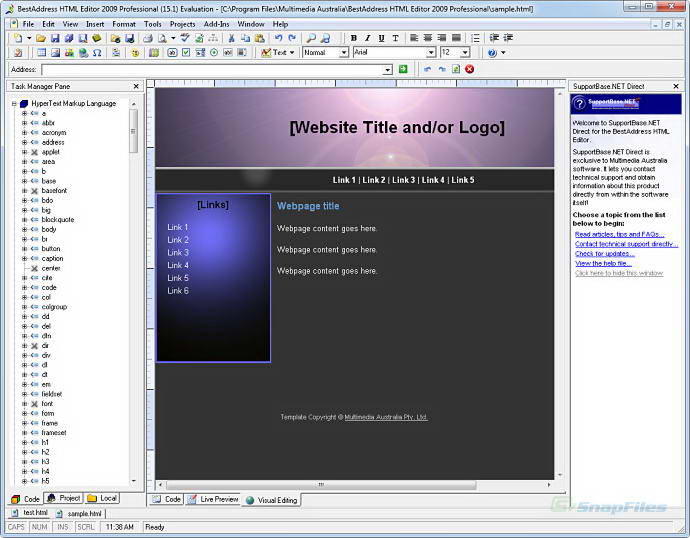The height and width of the screenshot is (538, 690).
Task: Click the Redo arrow icon
Action: tap(292, 38)
